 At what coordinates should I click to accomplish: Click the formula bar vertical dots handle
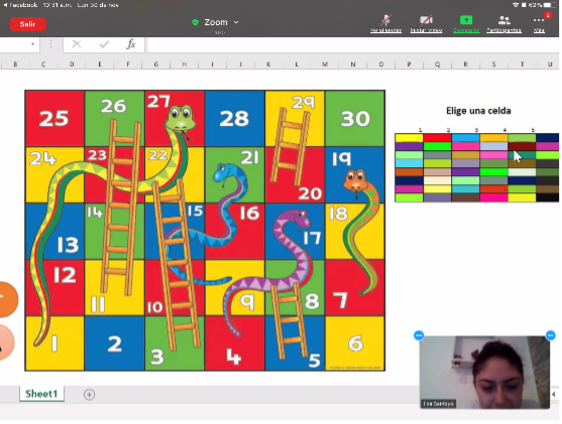[x=51, y=44]
